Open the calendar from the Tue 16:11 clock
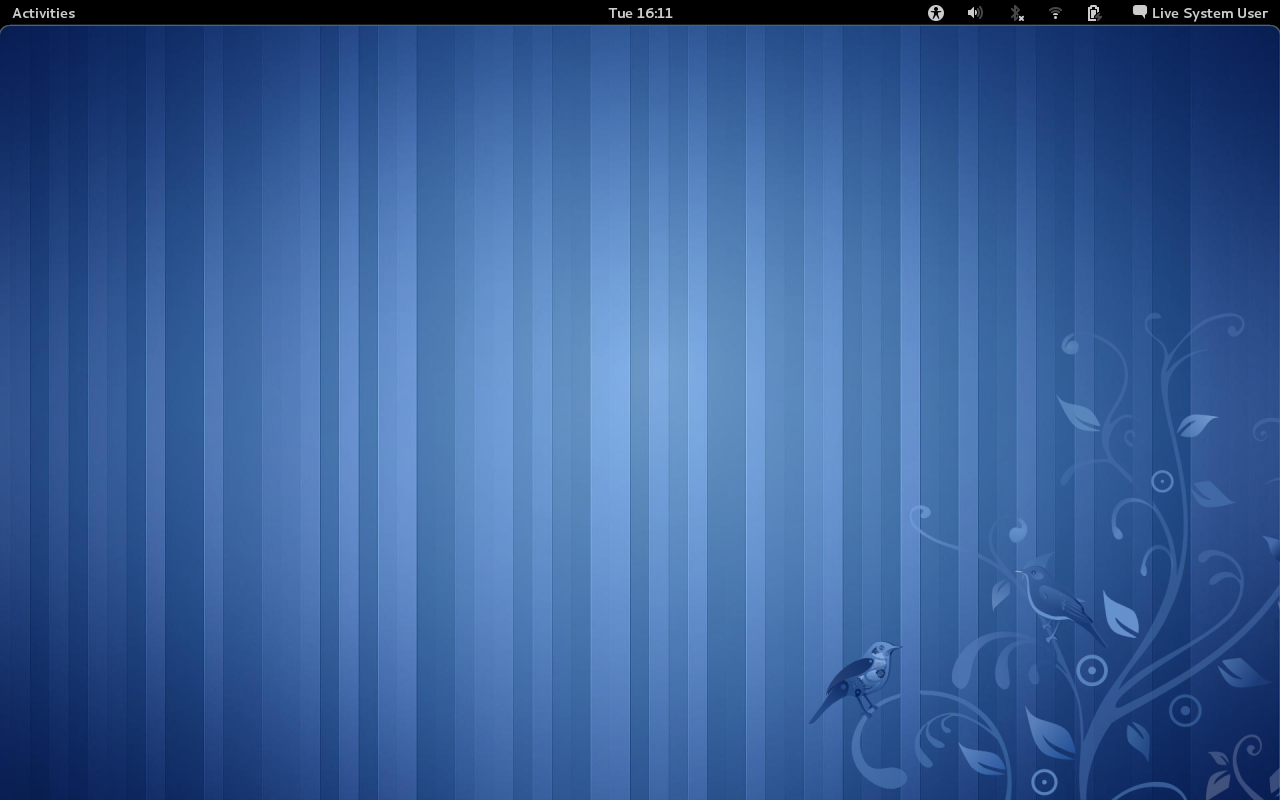1280x800 pixels. click(x=640, y=13)
